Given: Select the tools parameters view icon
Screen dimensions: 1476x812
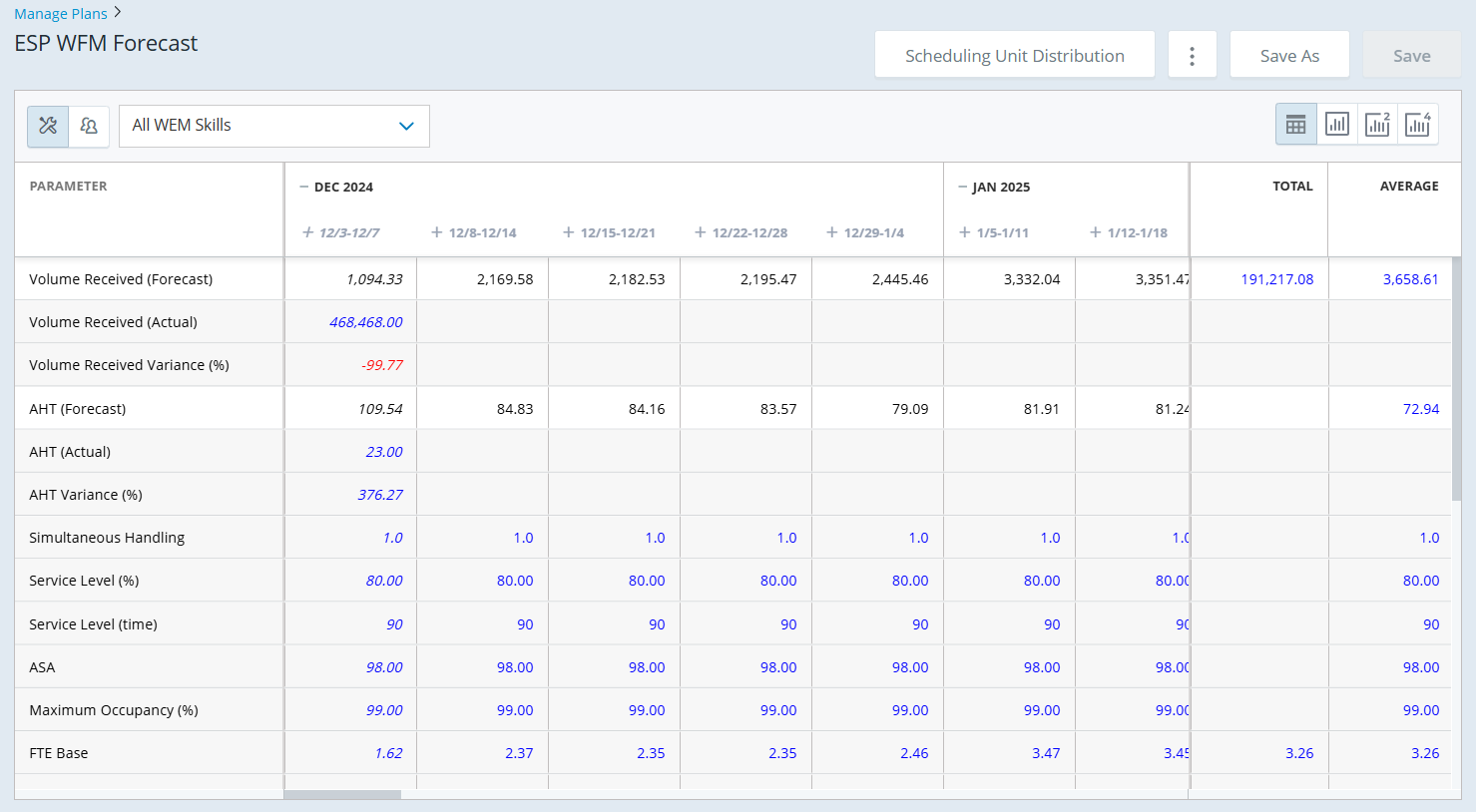Looking at the screenshot, I should click(x=48, y=126).
